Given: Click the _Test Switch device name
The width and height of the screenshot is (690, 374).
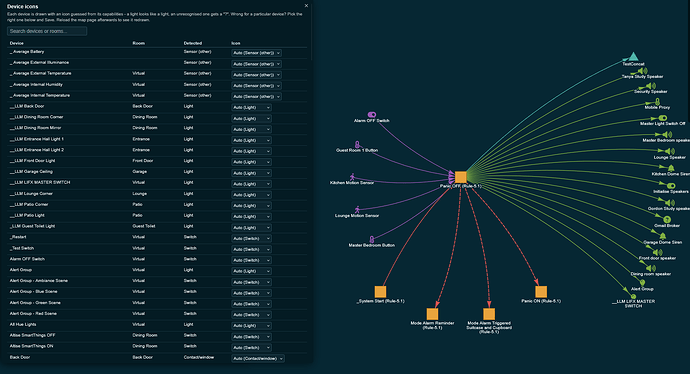Looking at the screenshot, I should click(x=22, y=248).
